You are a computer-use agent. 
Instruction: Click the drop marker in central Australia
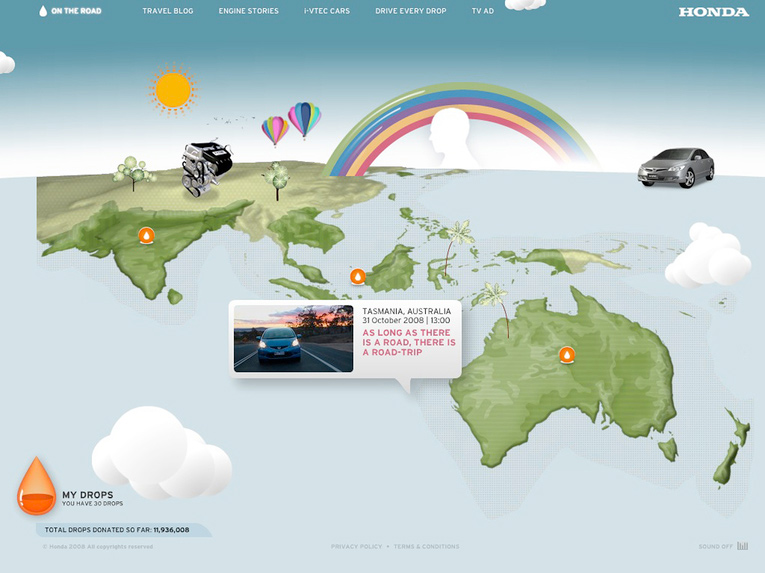pyautogui.click(x=567, y=354)
